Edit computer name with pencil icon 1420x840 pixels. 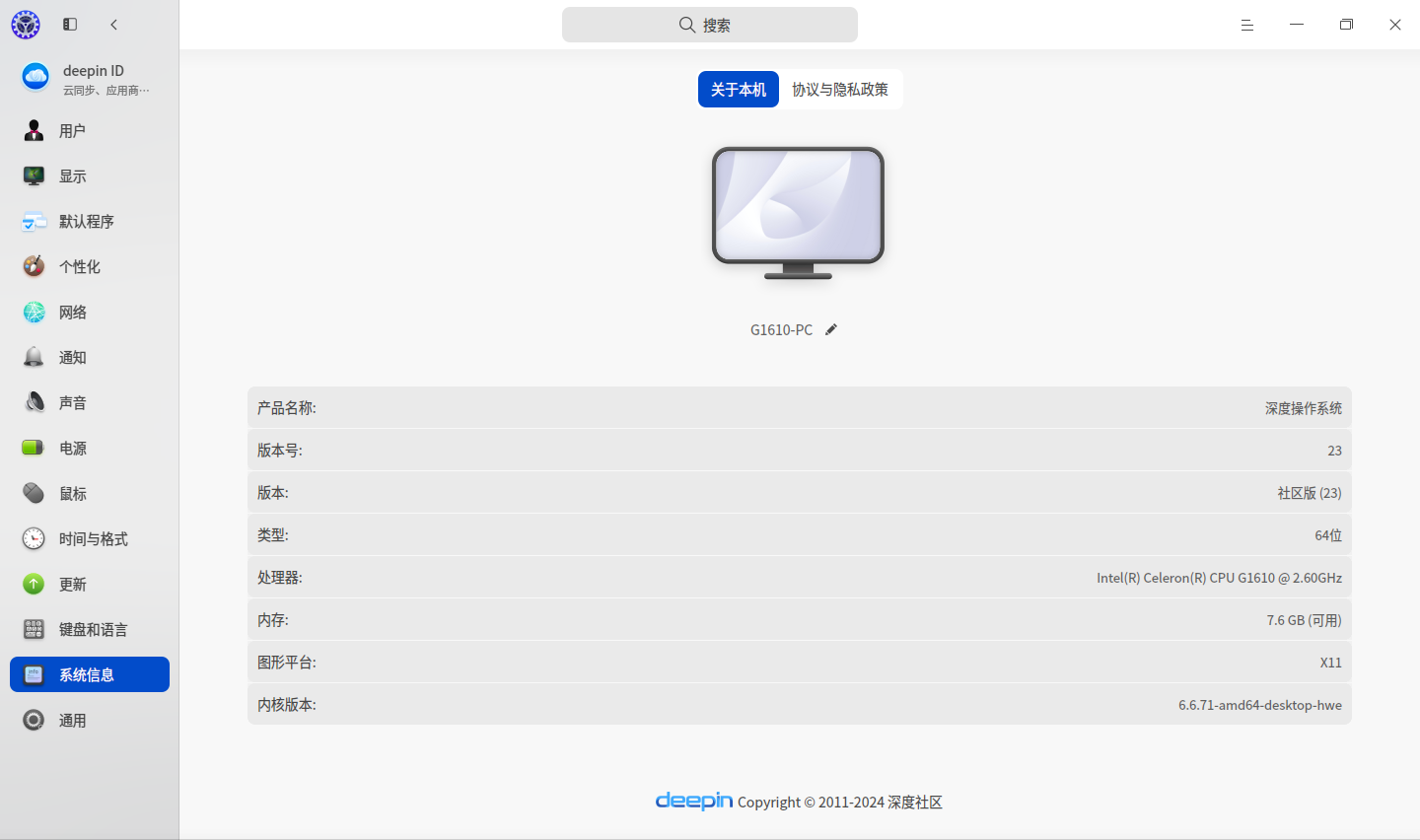click(831, 329)
